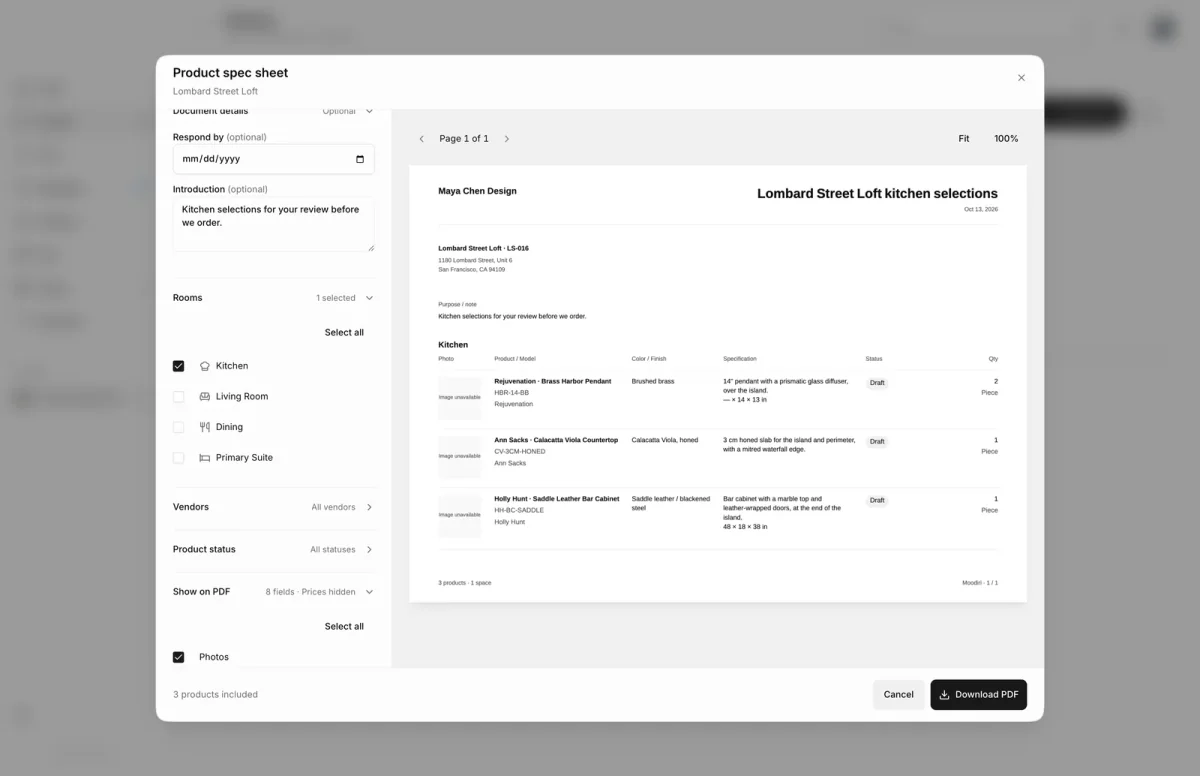Click Cancel to dismiss dialog
Image resolution: width=1200 pixels, height=776 pixels.
[898, 695]
